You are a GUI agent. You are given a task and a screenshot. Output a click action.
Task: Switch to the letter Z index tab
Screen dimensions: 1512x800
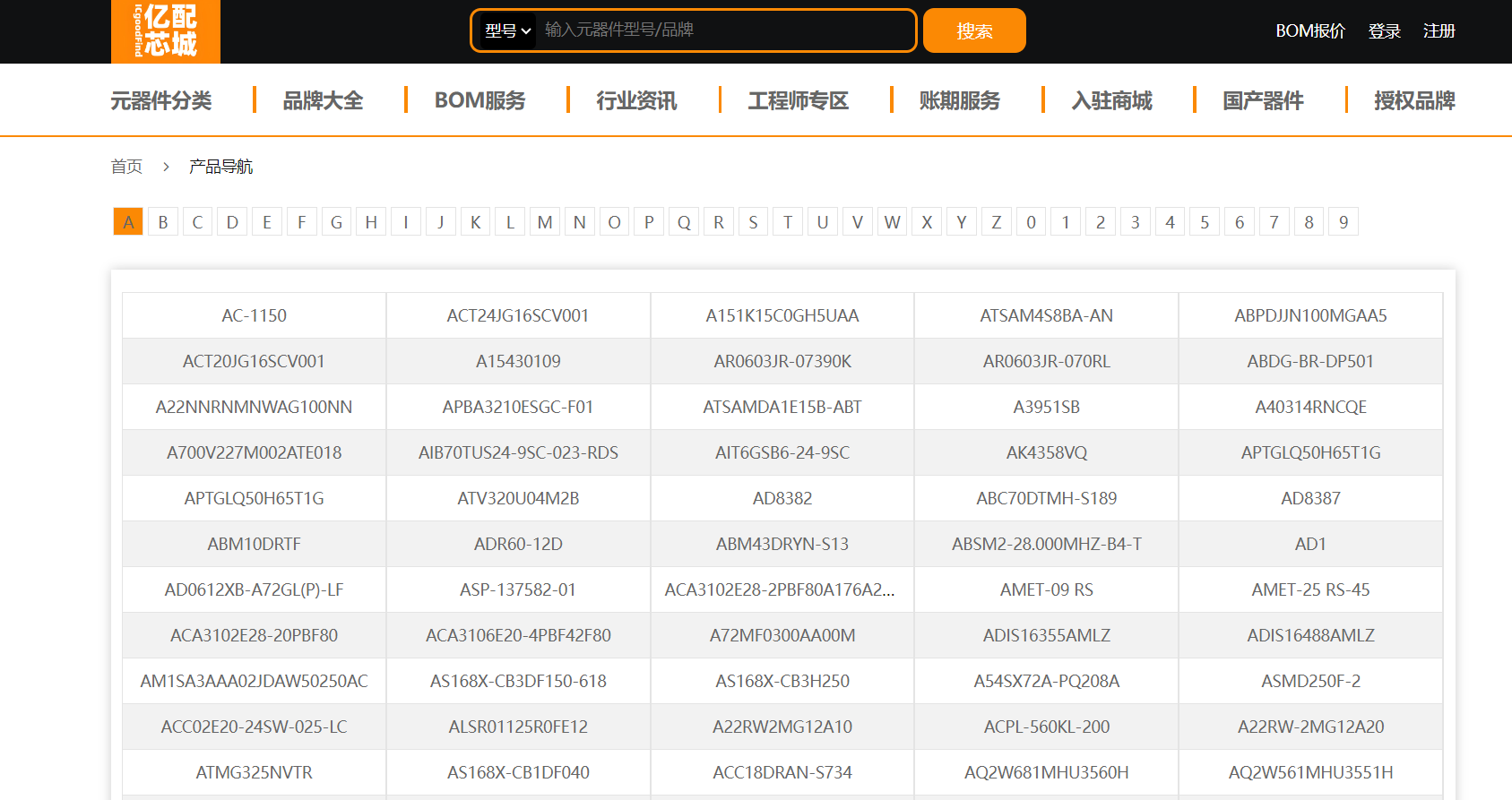(x=996, y=222)
